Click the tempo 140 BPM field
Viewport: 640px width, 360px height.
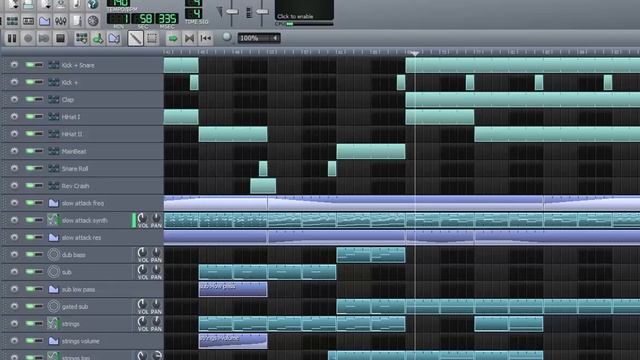(118, 4)
